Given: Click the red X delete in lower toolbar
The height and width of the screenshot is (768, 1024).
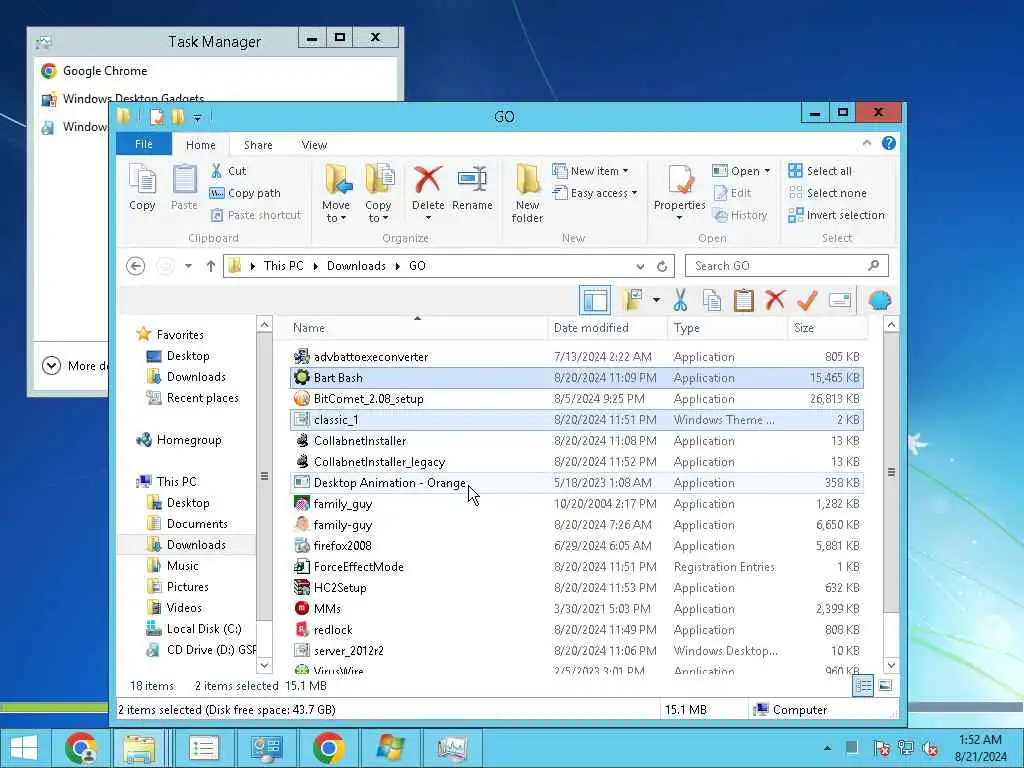Looking at the screenshot, I should point(775,300).
